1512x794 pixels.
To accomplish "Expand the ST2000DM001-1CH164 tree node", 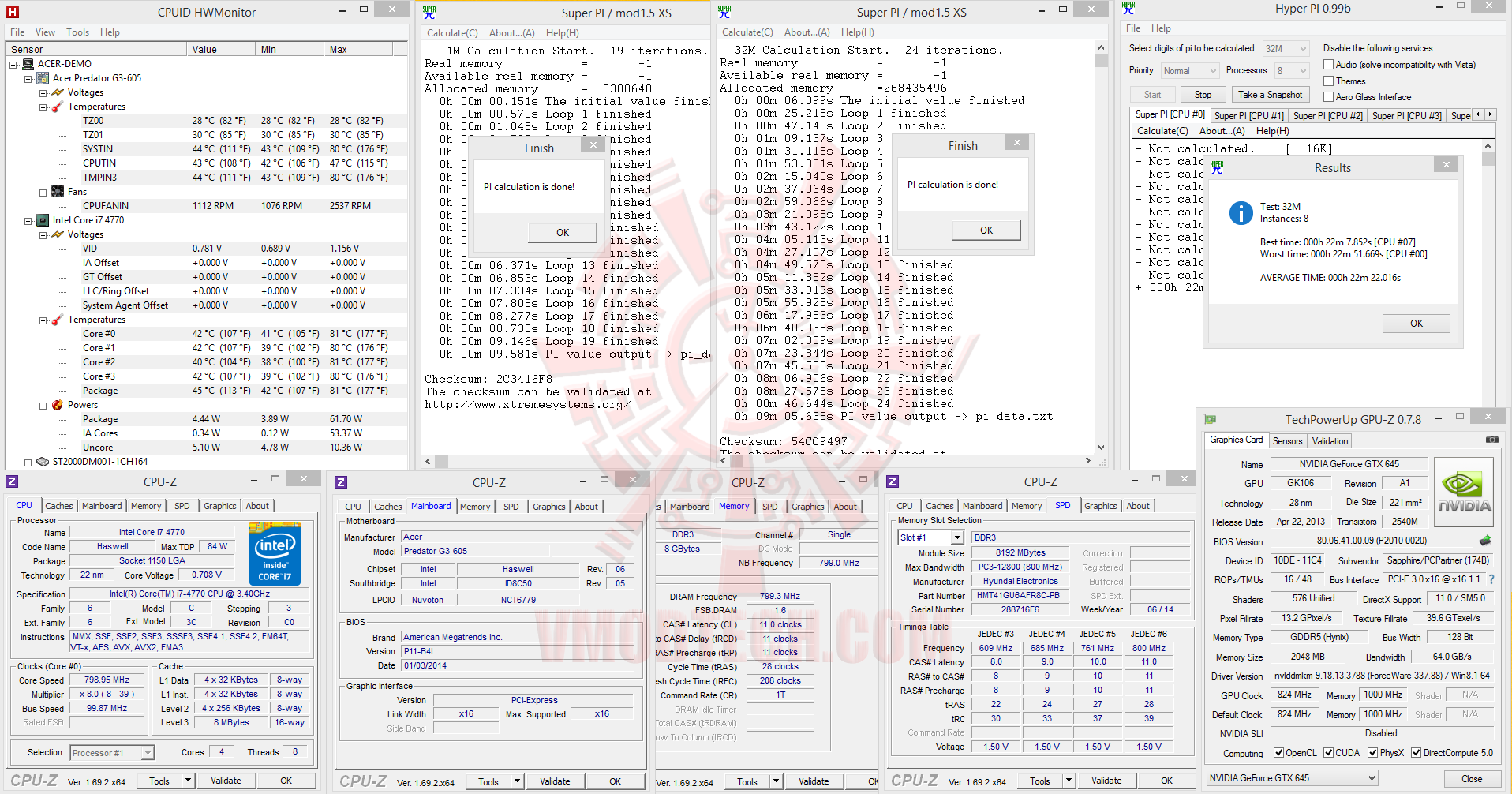I will 28,463.
